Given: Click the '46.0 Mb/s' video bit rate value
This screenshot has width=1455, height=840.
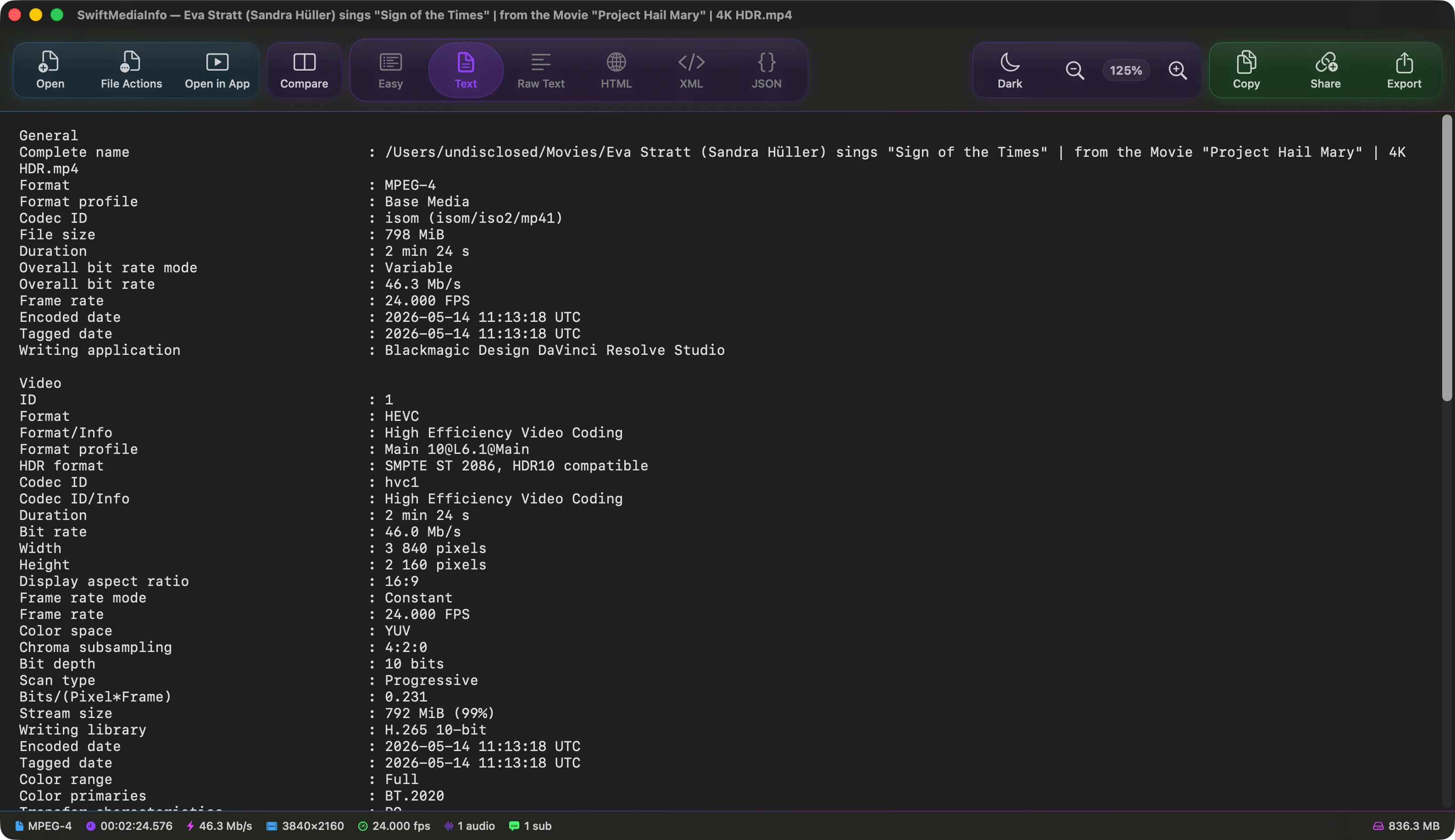Looking at the screenshot, I should (423, 532).
